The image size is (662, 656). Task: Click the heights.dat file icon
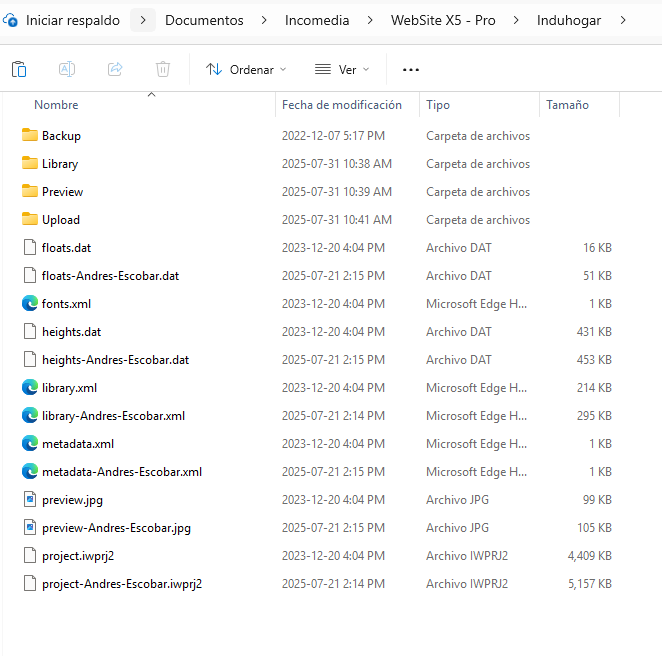pyautogui.click(x=30, y=331)
